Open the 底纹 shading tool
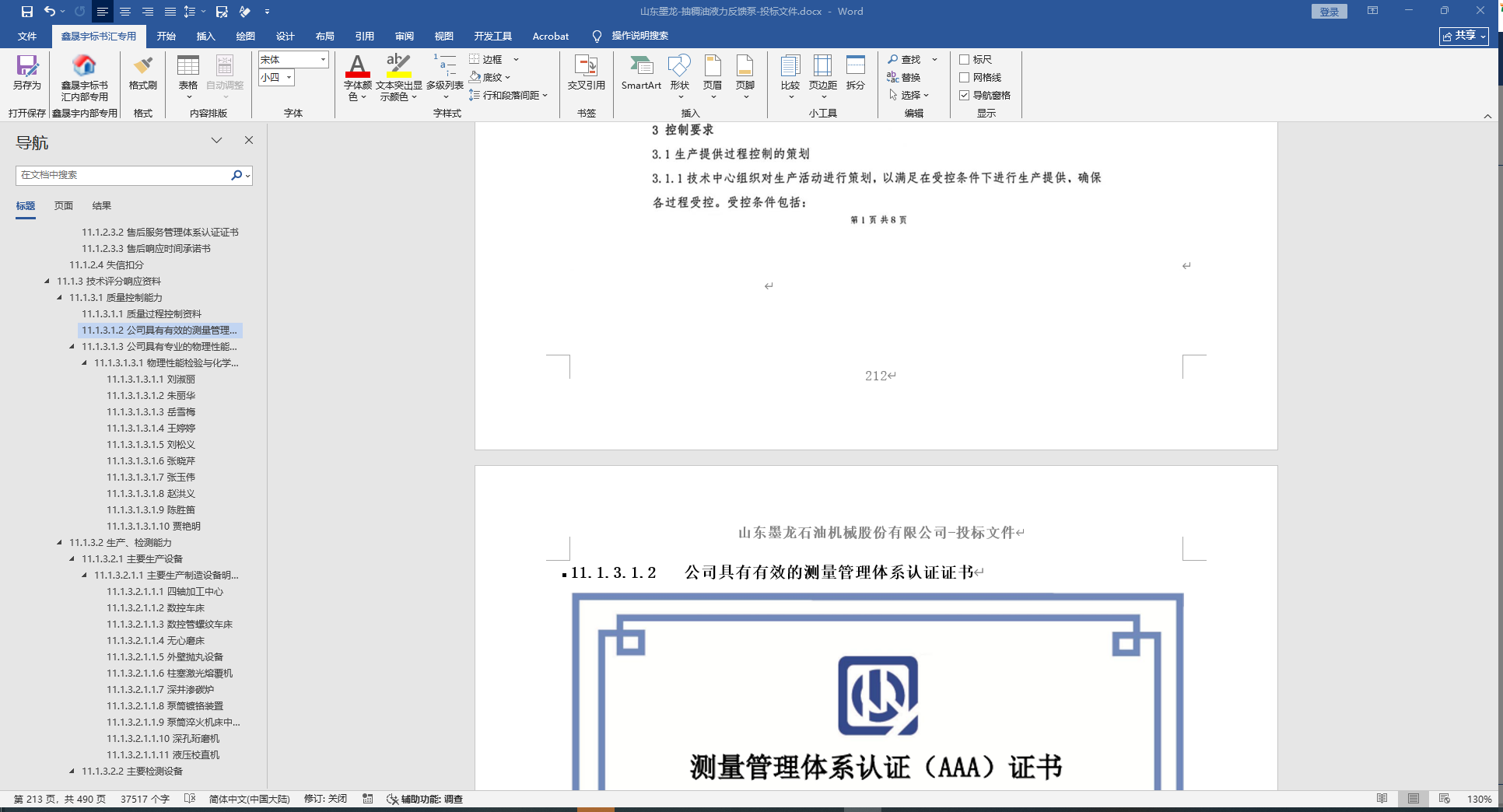 [x=489, y=77]
